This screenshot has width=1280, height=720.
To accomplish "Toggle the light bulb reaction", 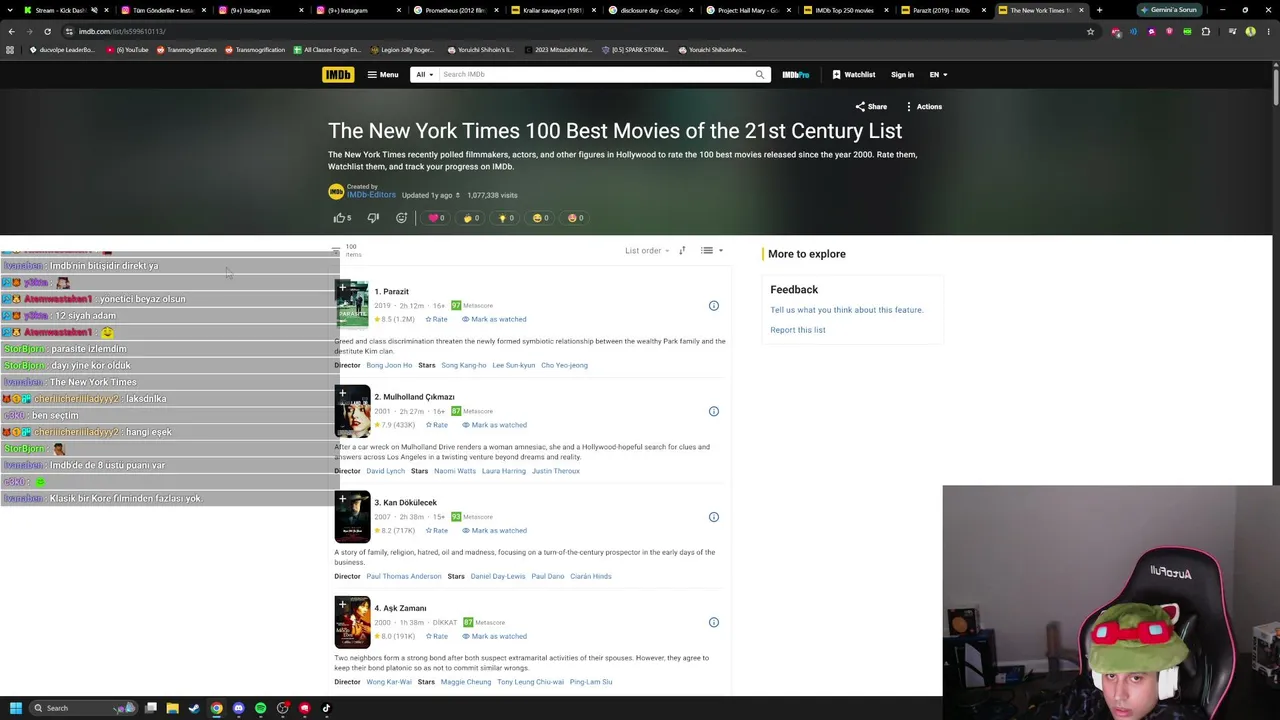I will pos(505,218).
